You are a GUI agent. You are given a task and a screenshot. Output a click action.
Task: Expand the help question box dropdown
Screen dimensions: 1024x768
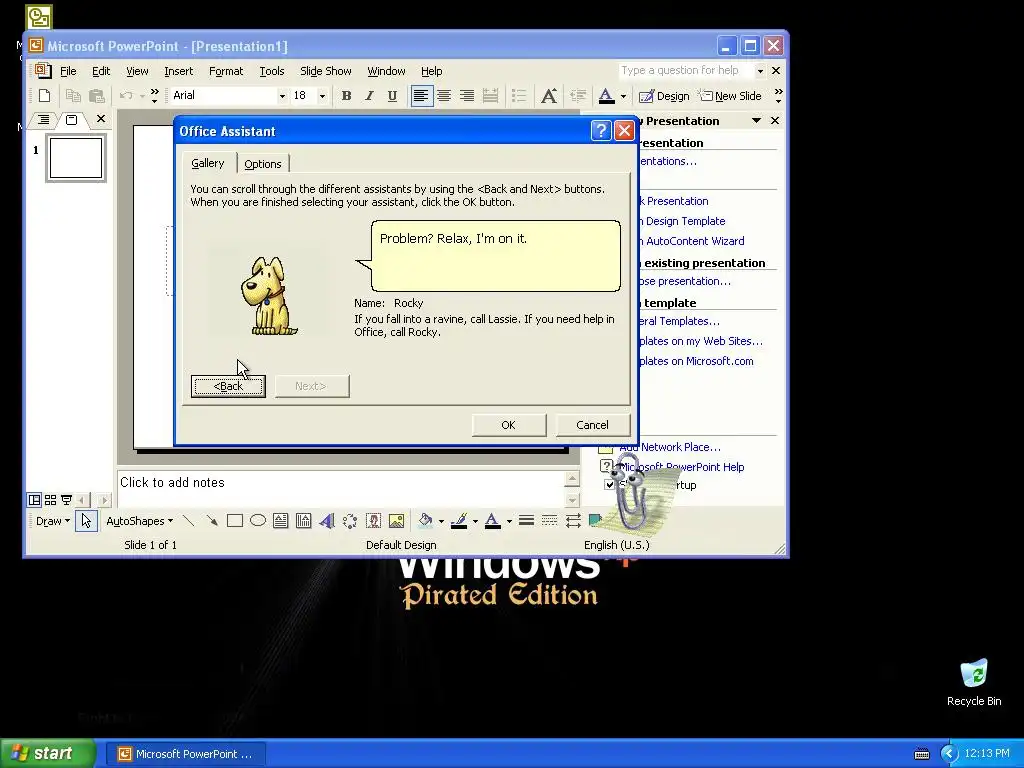760,71
